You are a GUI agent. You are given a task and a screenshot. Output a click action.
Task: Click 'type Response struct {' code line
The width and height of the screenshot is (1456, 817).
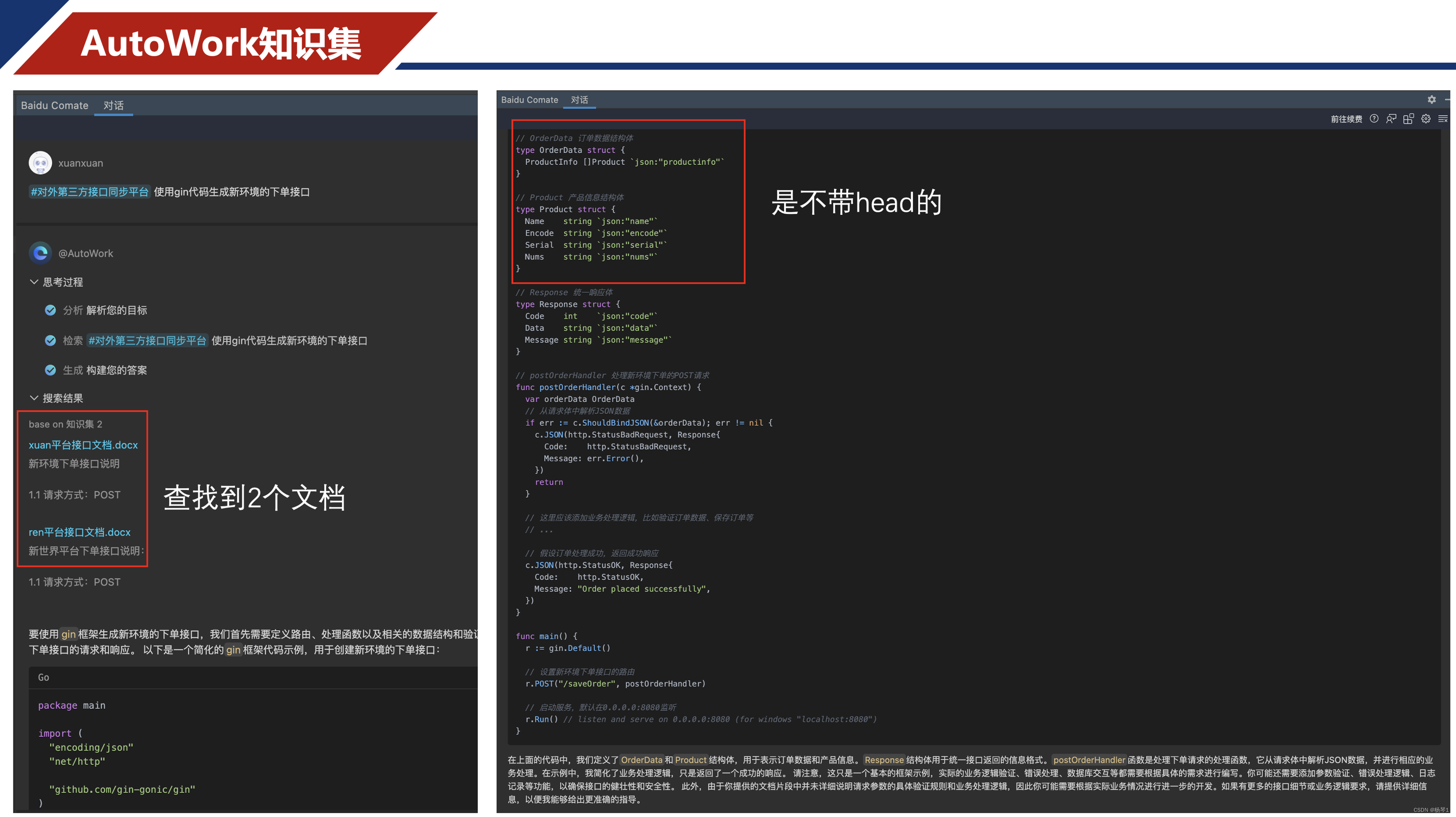click(x=568, y=304)
